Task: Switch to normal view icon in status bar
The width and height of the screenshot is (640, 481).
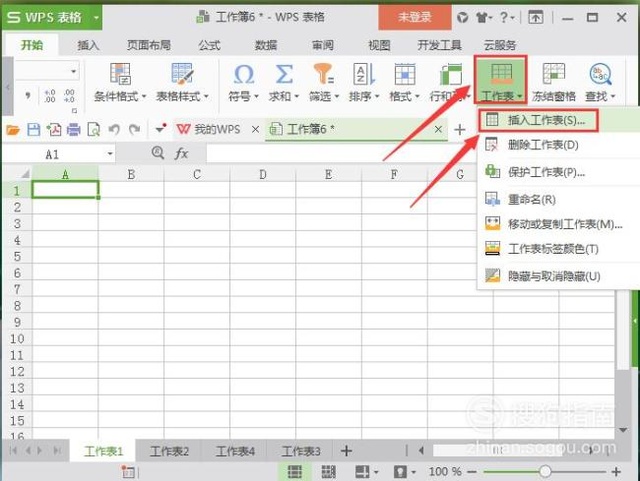Action: pyautogui.click(x=294, y=472)
